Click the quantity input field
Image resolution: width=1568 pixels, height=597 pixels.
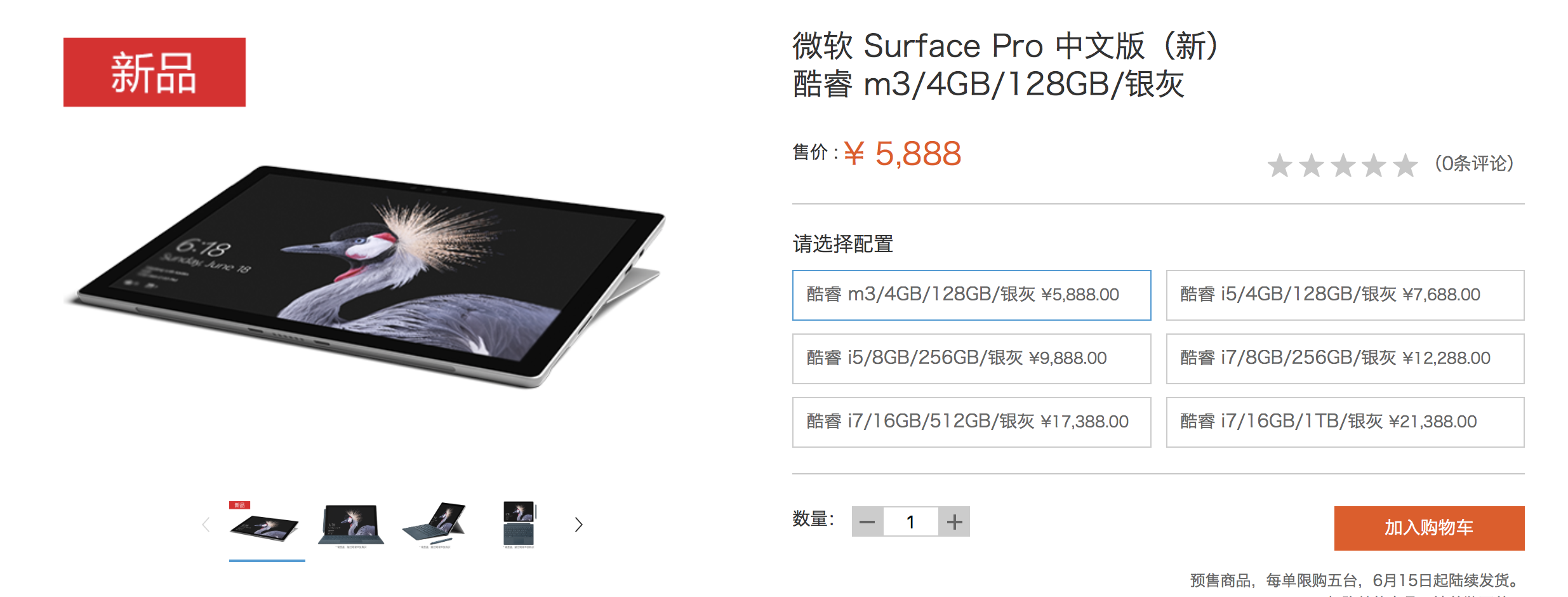pyautogui.click(x=910, y=522)
